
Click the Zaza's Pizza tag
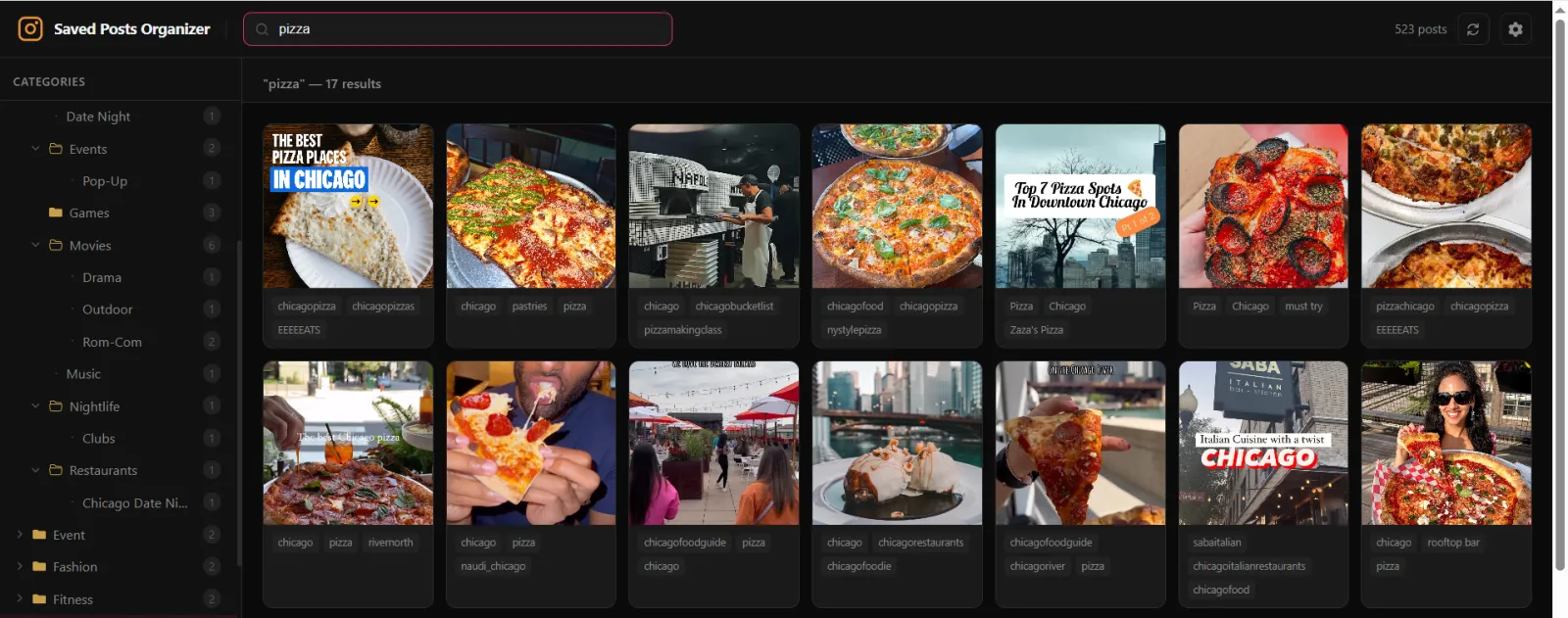click(1036, 330)
